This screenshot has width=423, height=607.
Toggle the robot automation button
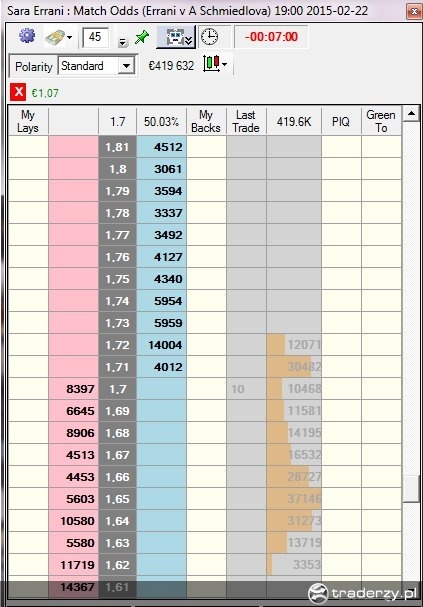(176, 37)
